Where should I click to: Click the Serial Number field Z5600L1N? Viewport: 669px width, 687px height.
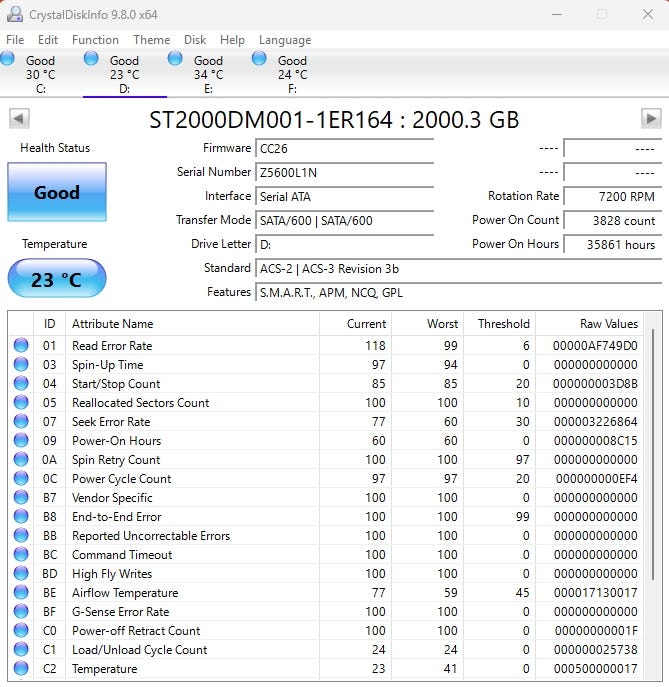click(x=345, y=172)
